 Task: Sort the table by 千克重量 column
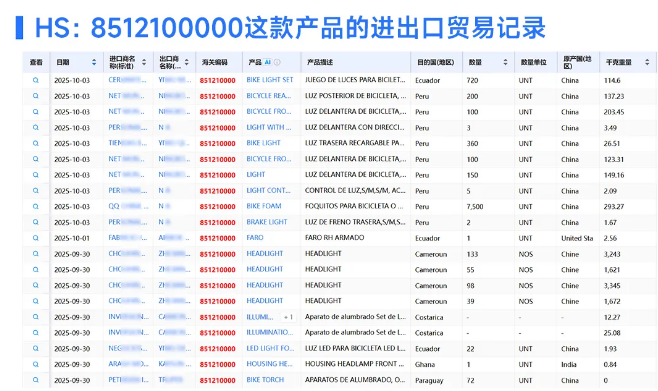point(647,62)
